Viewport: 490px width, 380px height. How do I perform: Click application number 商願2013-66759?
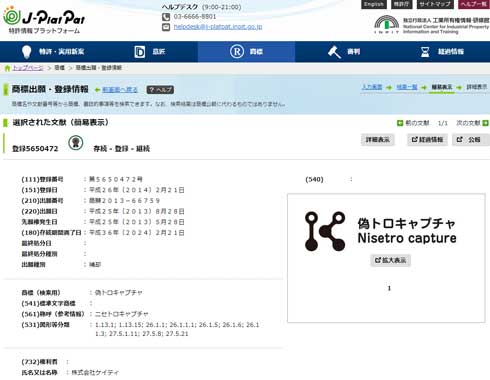pyautogui.click(x=124, y=201)
